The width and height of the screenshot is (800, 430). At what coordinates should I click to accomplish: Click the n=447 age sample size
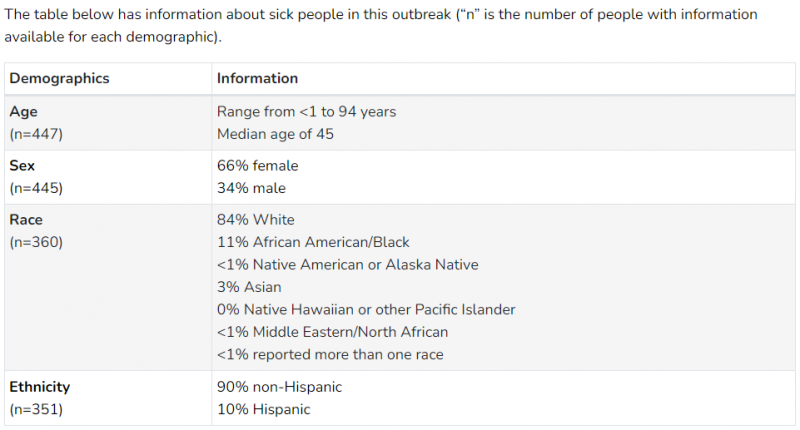[36, 134]
